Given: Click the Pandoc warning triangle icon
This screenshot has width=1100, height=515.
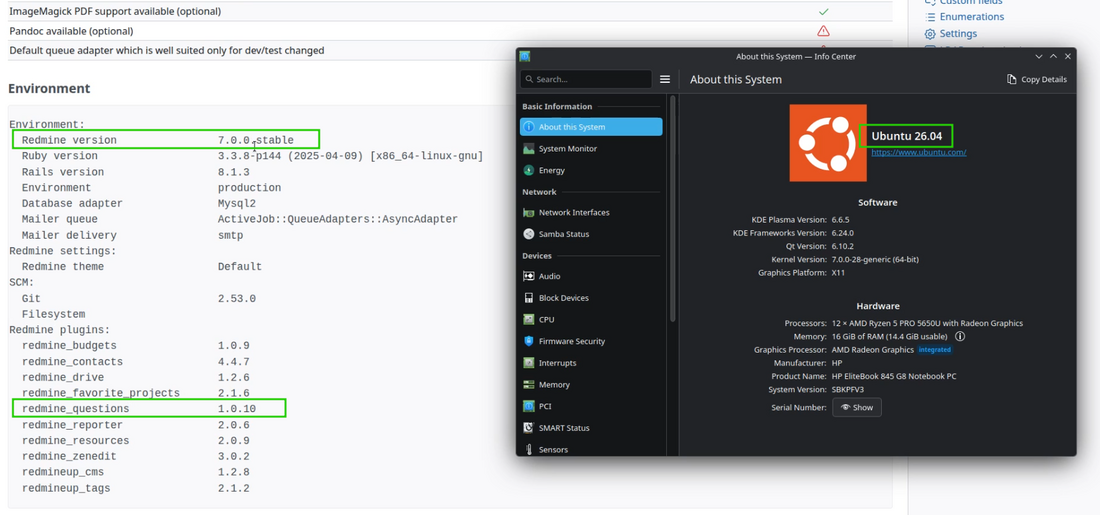Looking at the screenshot, I should pos(824,31).
